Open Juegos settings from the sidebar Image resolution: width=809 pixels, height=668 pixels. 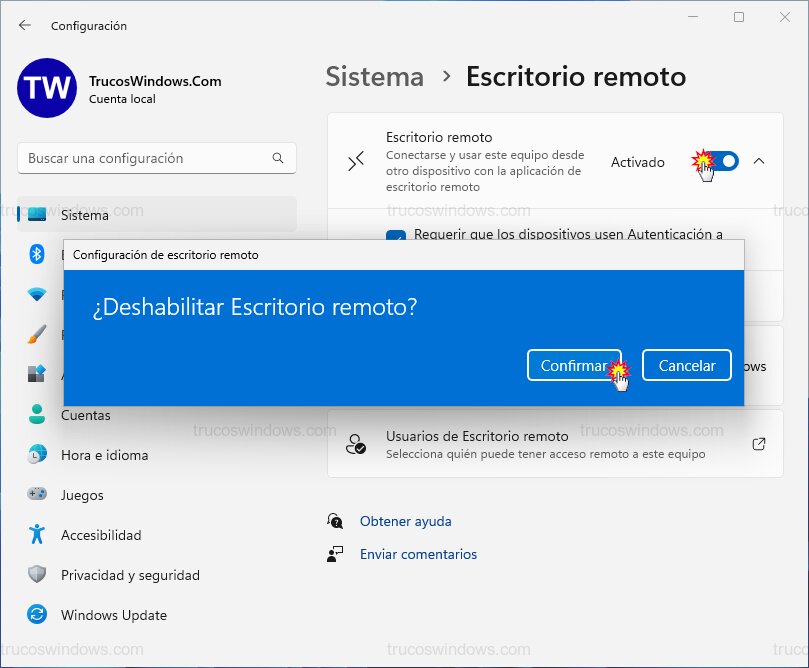click(80, 495)
